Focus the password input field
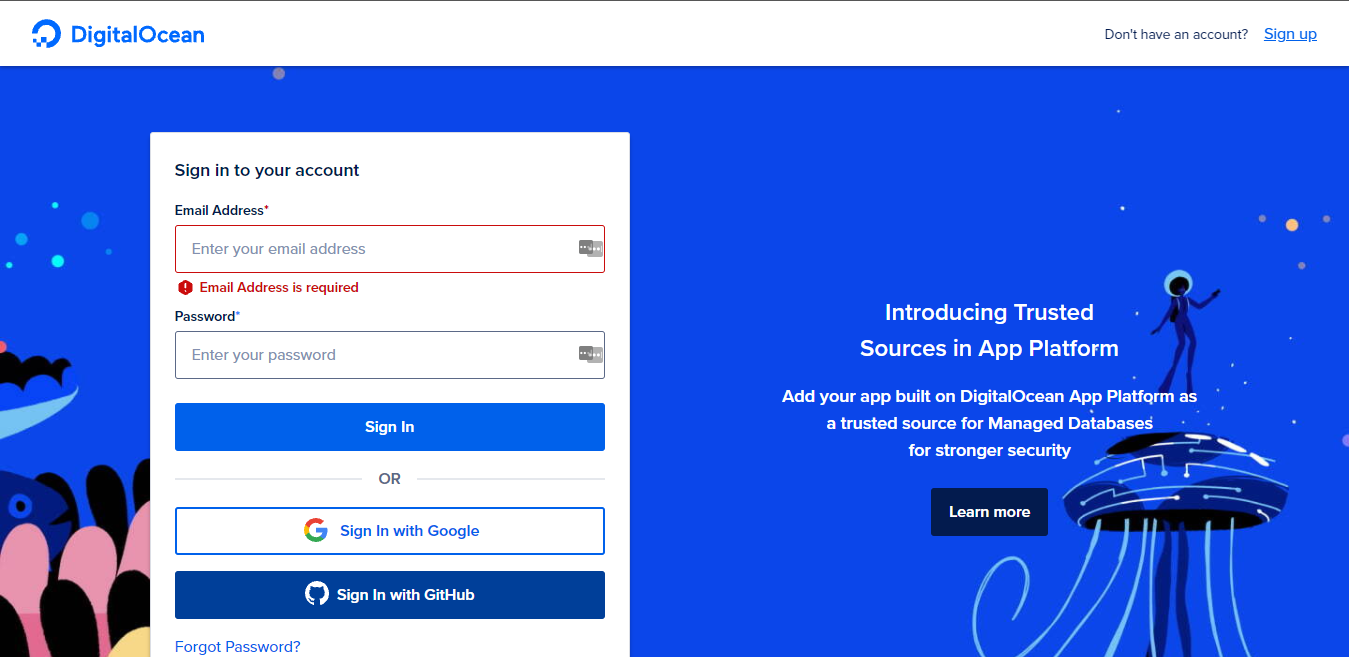Viewport: 1349px width, 657px height. pos(390,355)
